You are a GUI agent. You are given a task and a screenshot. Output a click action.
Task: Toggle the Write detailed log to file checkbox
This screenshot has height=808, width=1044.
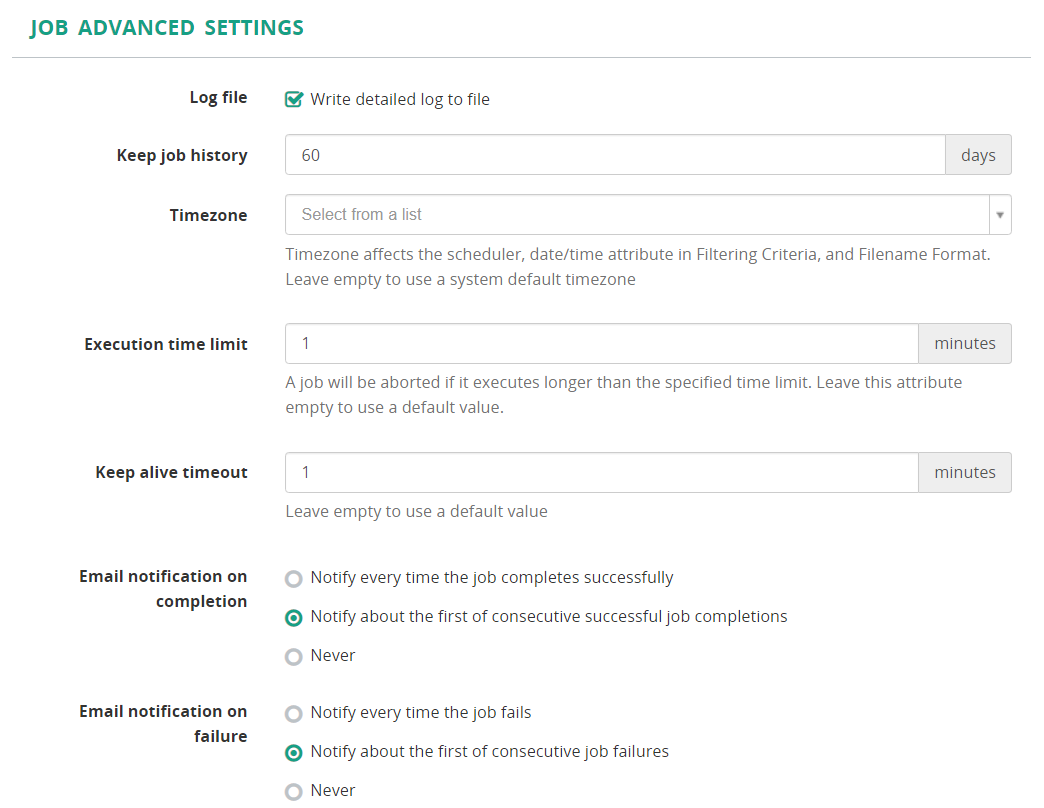coord(294,100)
